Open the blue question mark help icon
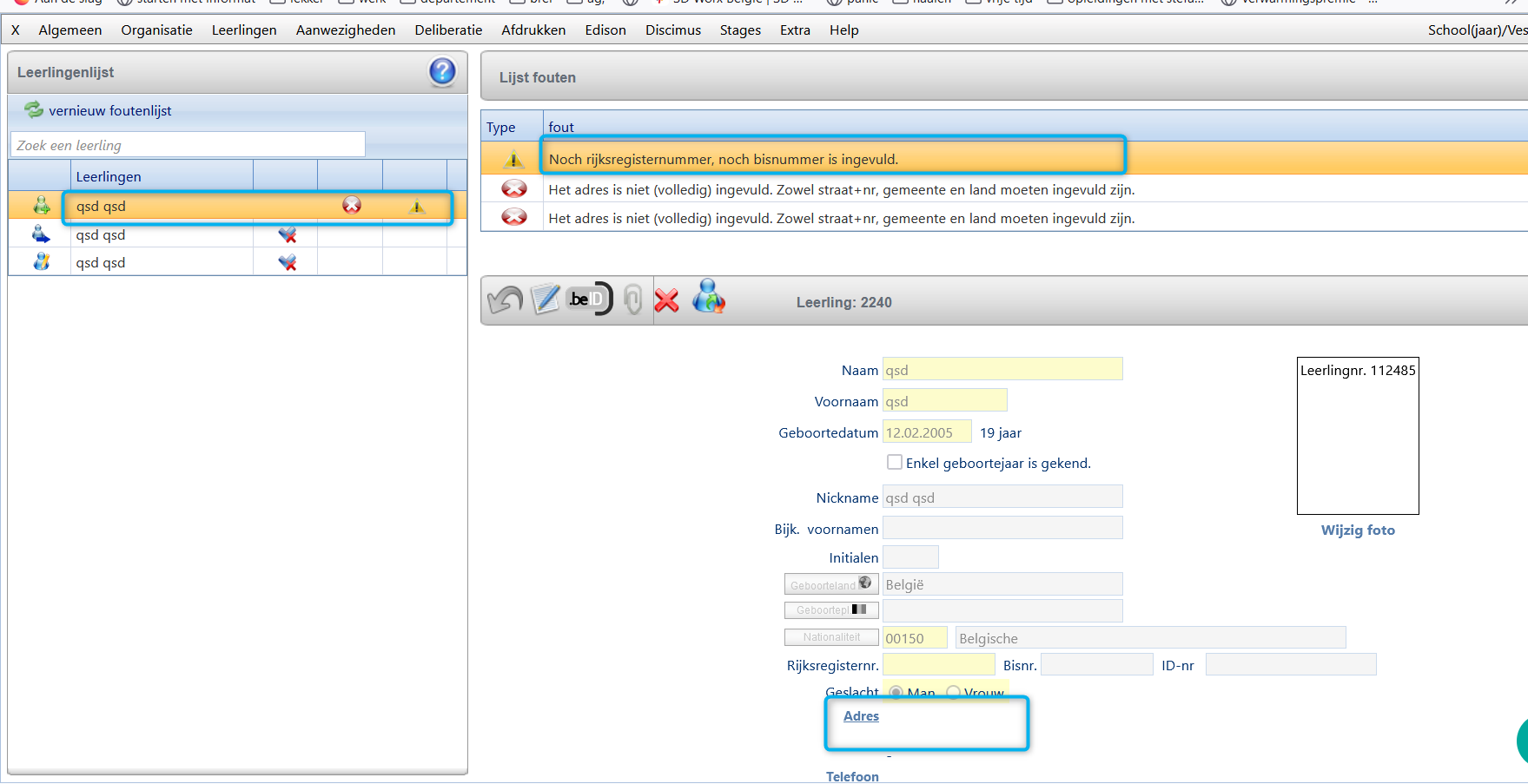Viewport: 1528px width, 784px height. coord(442,71)
